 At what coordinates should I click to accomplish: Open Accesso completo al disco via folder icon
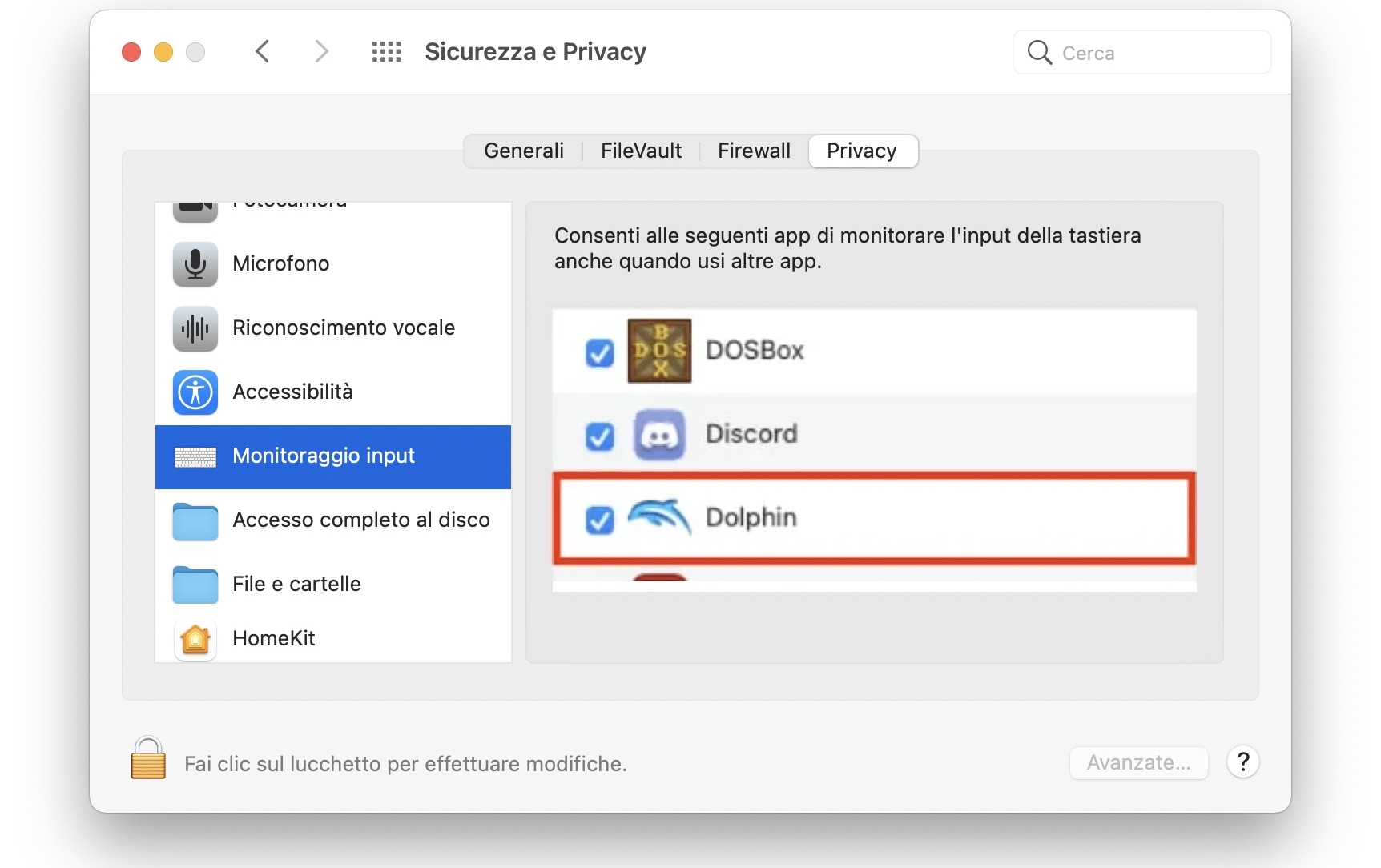195,520
